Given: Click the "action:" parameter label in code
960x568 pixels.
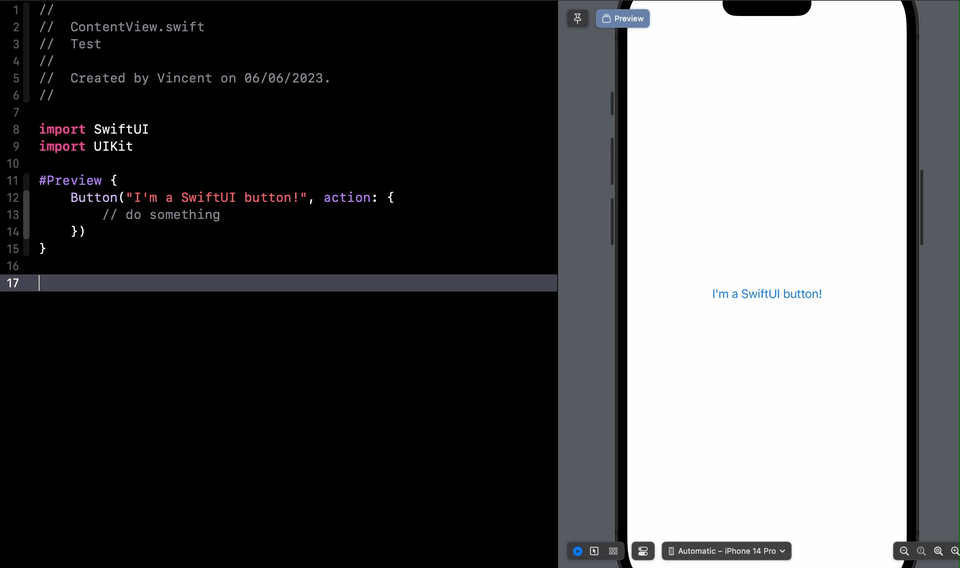Looking at the screenshot, I should (350, 198).
